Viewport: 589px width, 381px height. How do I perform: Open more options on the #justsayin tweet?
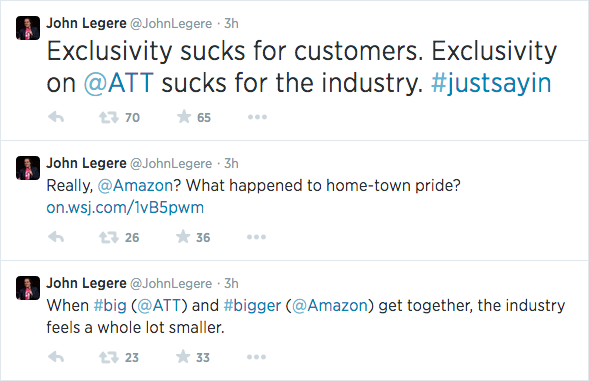257,117
